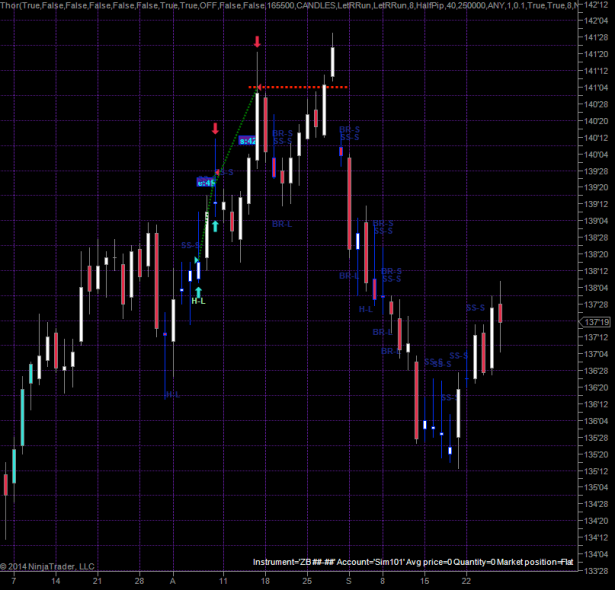Click the small red triangle beside the e:4 label
615x590 pixels.
pyautogui.click(x=217, y=172)
